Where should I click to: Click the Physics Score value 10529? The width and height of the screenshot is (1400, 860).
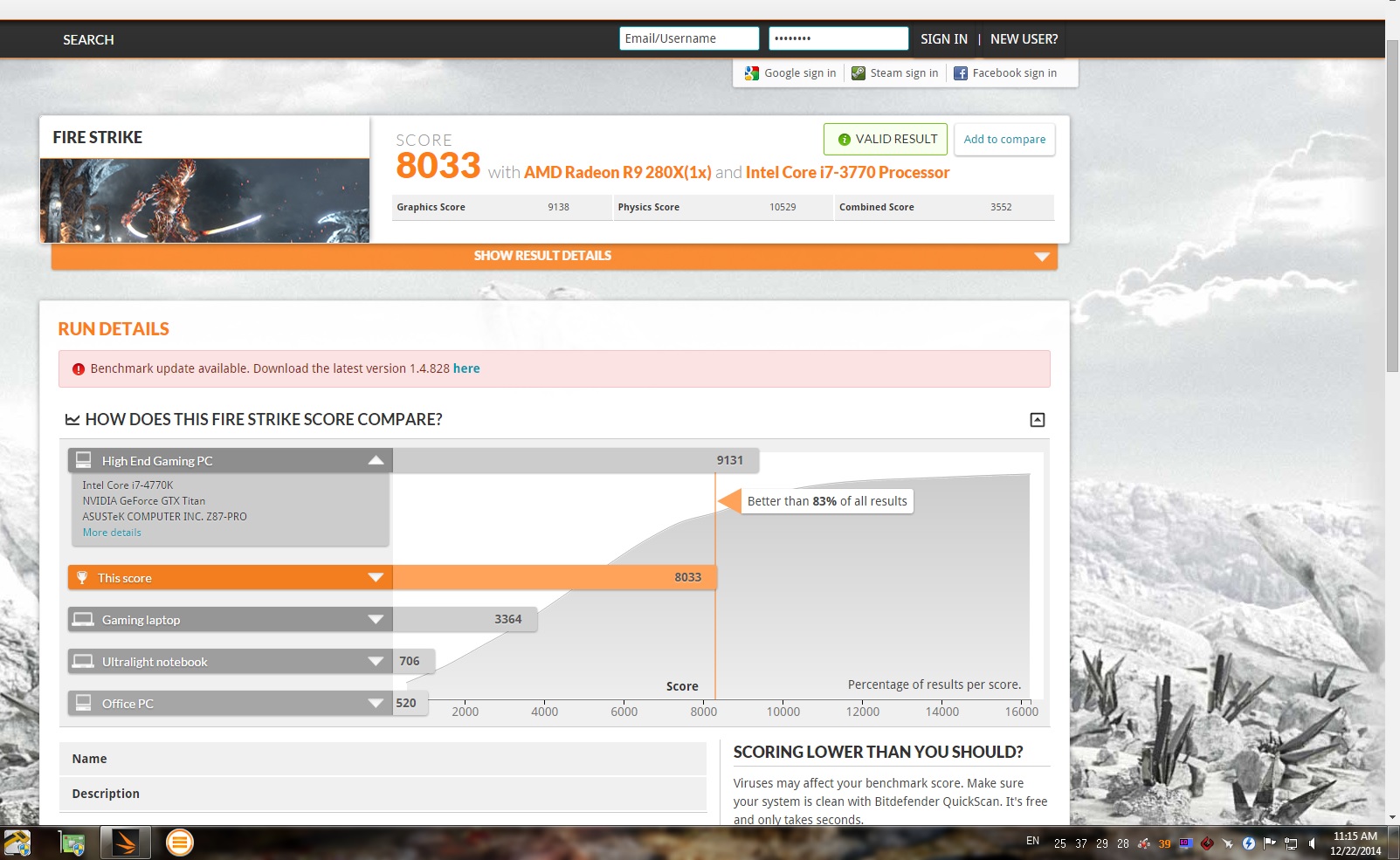tap(783, 208)
